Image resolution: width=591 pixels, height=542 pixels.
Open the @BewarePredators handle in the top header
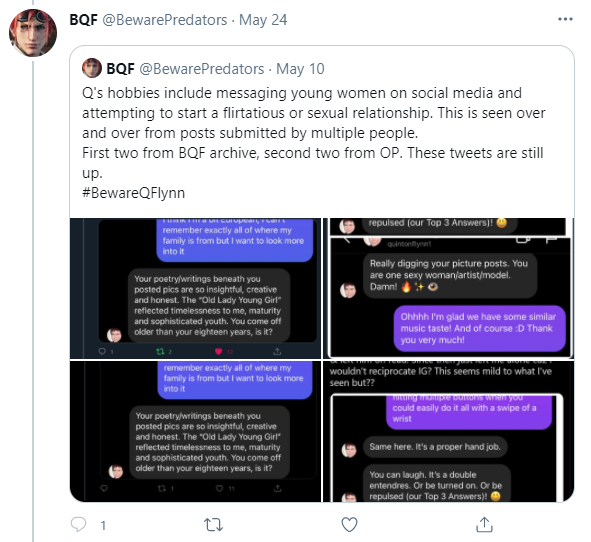[x=165, y=20]
